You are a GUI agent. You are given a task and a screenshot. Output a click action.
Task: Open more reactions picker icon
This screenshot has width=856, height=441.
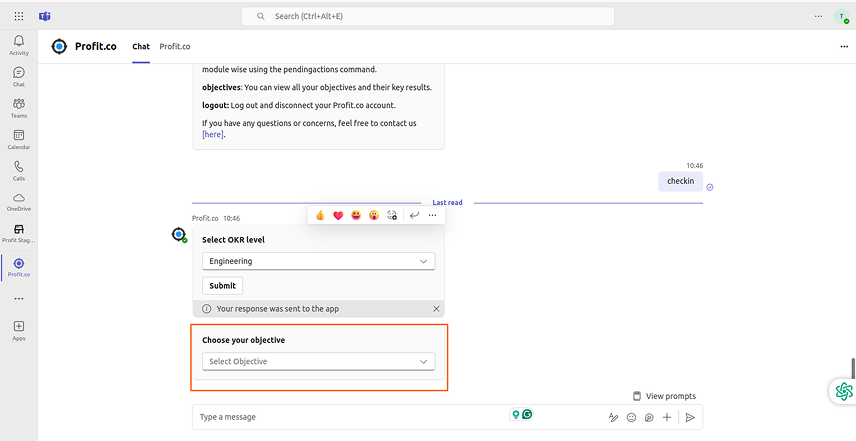pyautogui.click(x=392, y=216)
